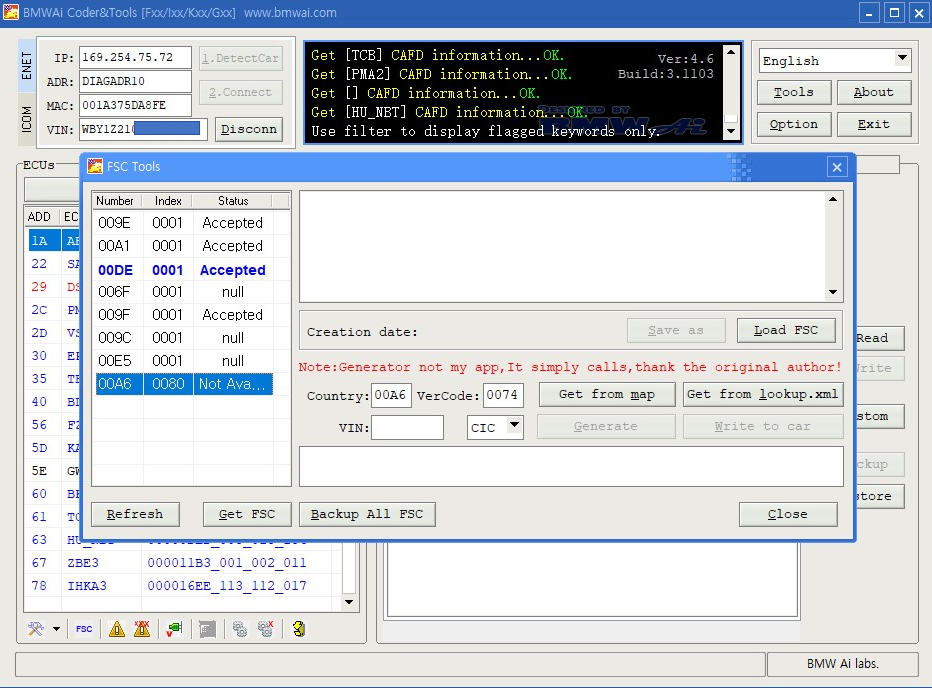Click the large FSC data text area
Screen dimensions: 932x688
[563, 247]
